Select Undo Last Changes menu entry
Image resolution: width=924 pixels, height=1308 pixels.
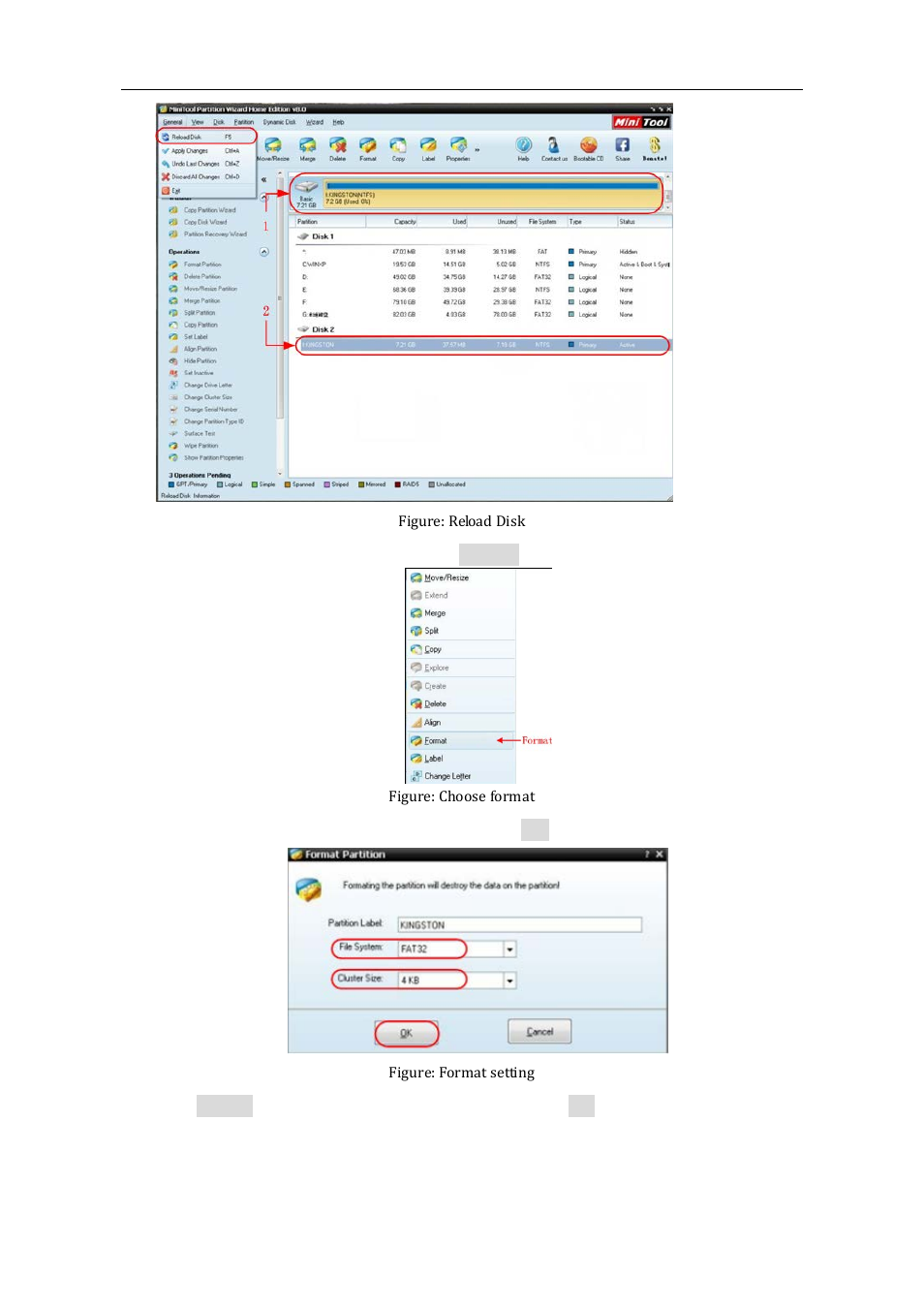(x=207, y=164)
